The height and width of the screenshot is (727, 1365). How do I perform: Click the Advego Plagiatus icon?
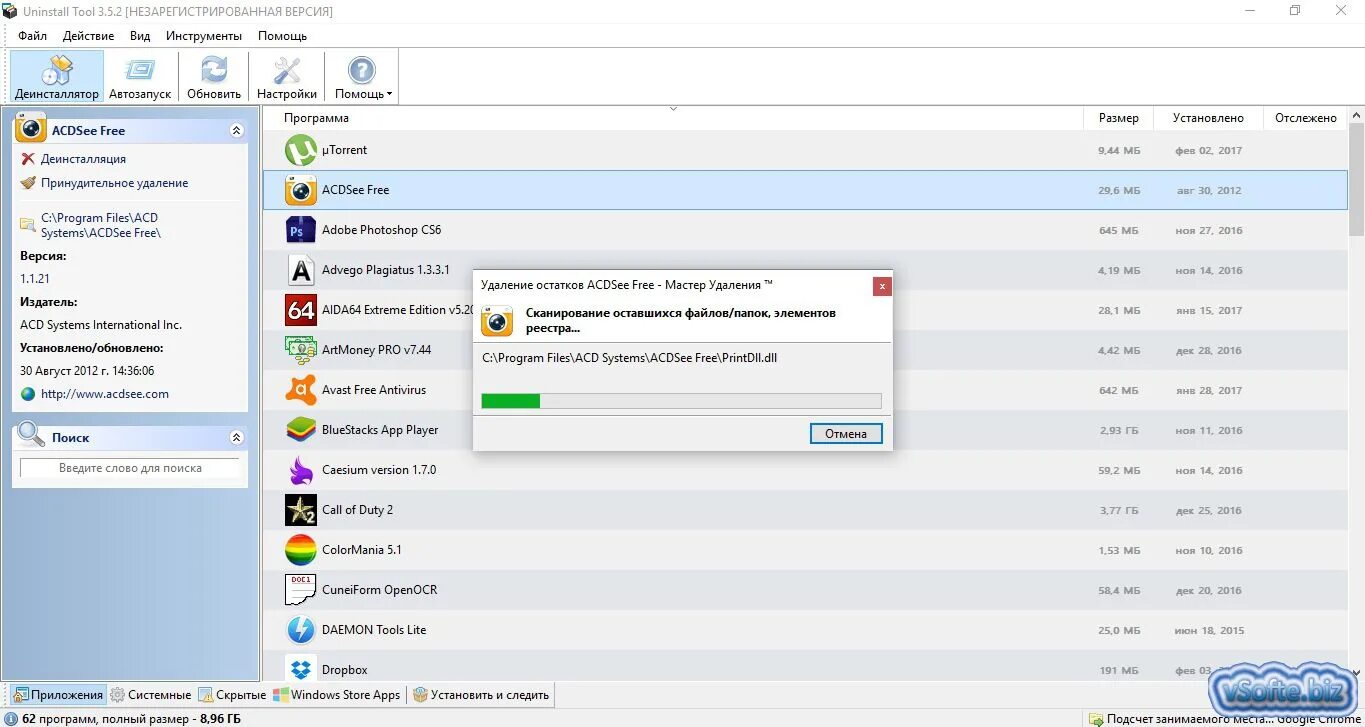(x=301, y=270)
